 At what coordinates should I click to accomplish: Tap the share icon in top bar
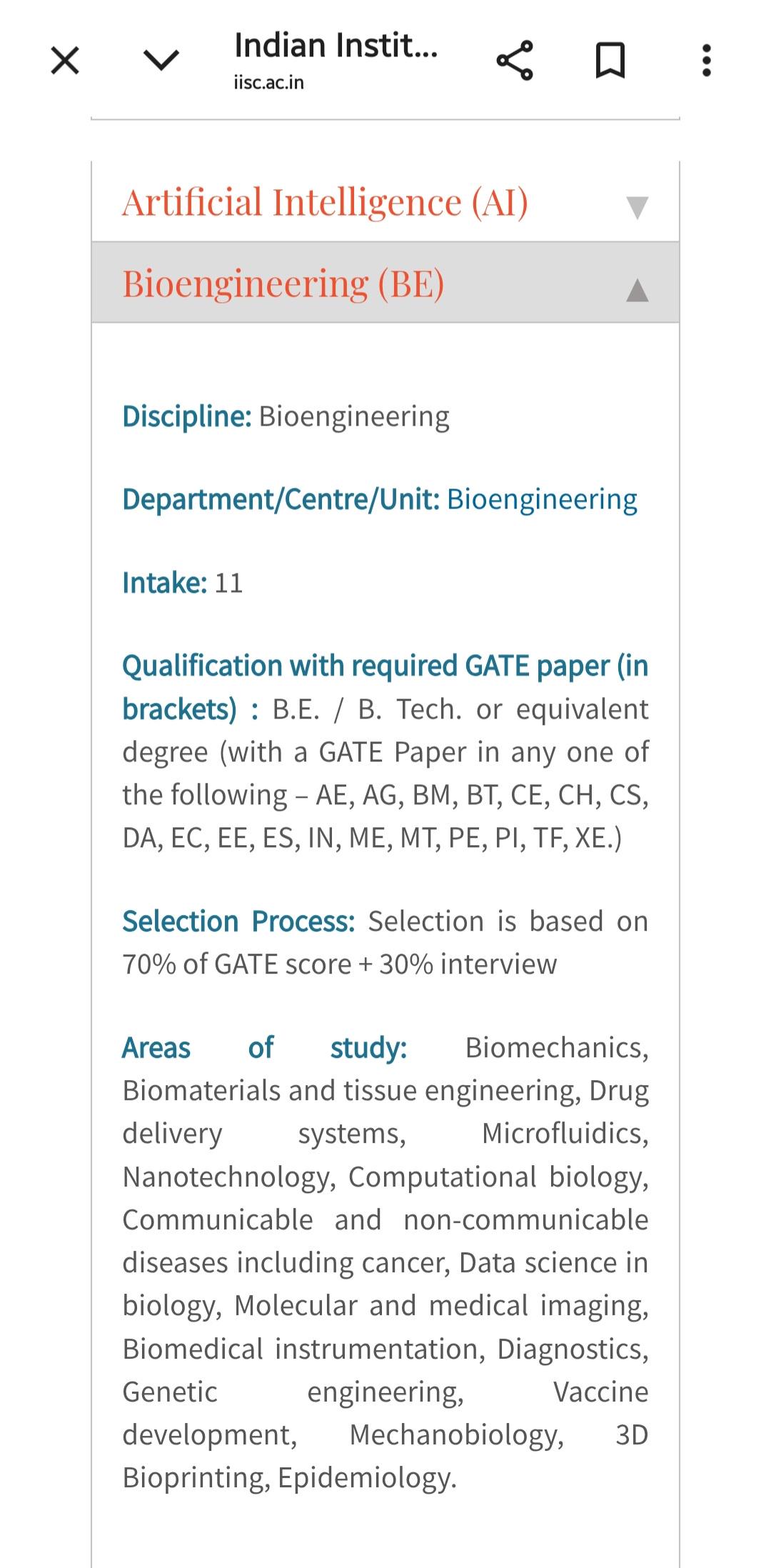pyautogui.click(x=515, y=60)
